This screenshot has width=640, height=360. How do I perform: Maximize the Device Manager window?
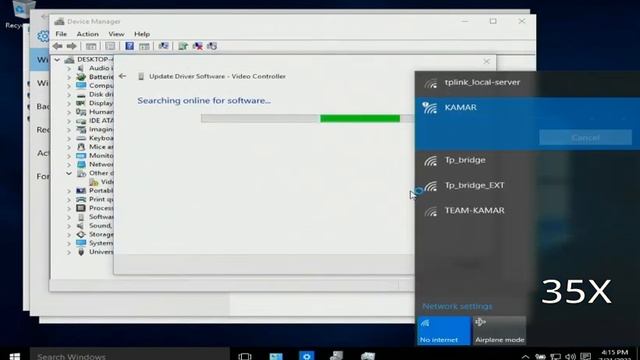[493, 21]
